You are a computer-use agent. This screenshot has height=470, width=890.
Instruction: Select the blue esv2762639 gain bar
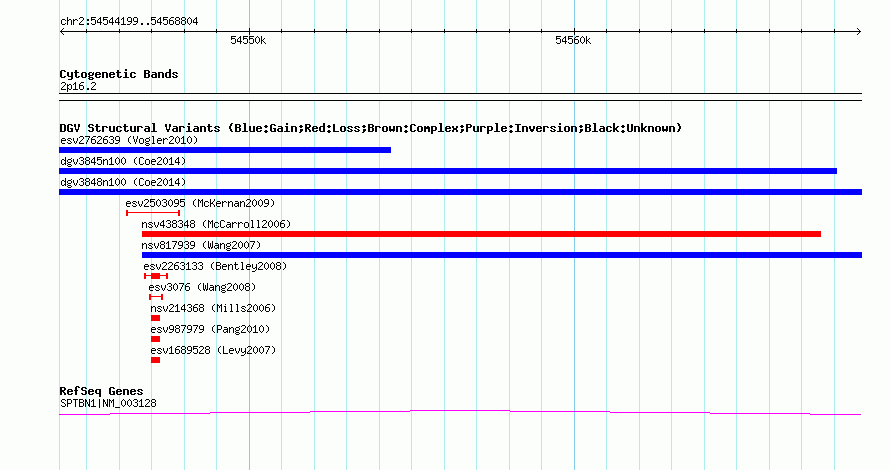pyautogui.click(x=225, y=150)
